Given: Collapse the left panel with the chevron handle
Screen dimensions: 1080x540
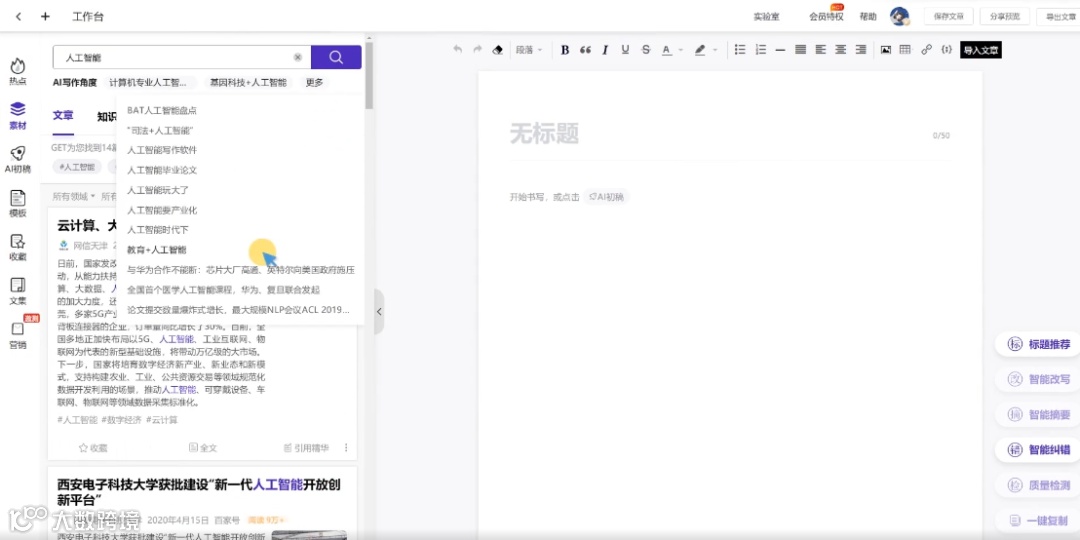Looking at the screenshot, I should pyautogui.click(x=379, y=311).
